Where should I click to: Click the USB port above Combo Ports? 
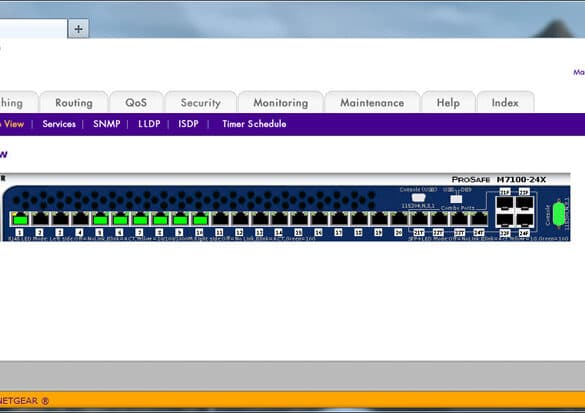[x=456, y=199]
